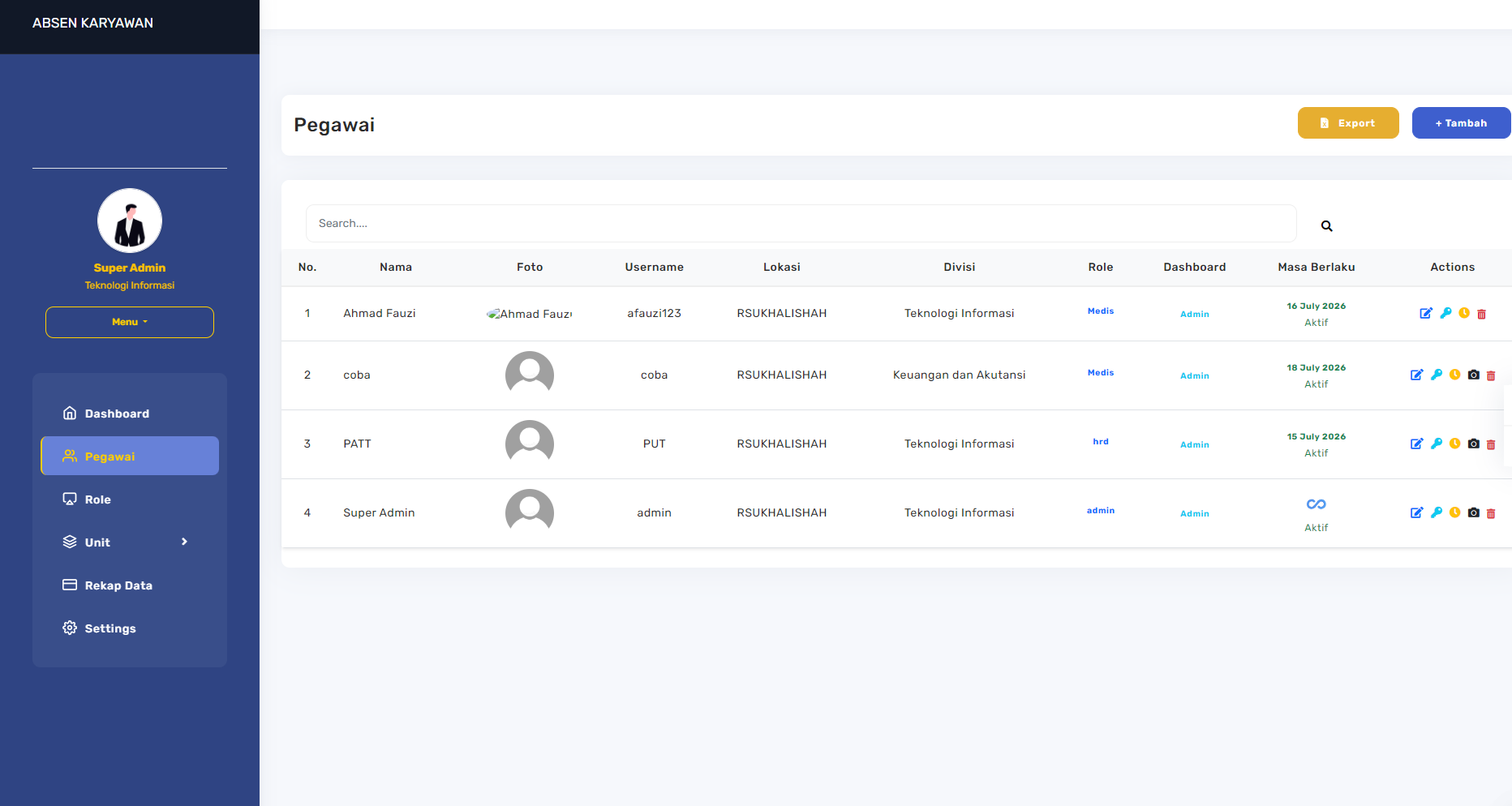Open the yellow Menu dropdown under Super Admin
Screen dimensions: 1512x806
coord(130,322)
